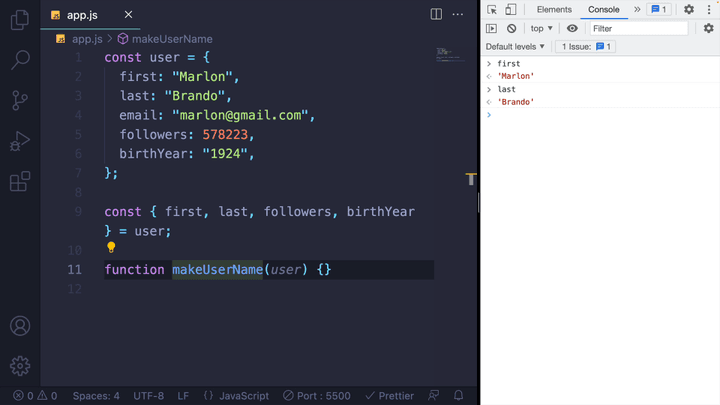Clear the console with the clear icon
This screenshot has width=720, height=405.
coord(511,29)
